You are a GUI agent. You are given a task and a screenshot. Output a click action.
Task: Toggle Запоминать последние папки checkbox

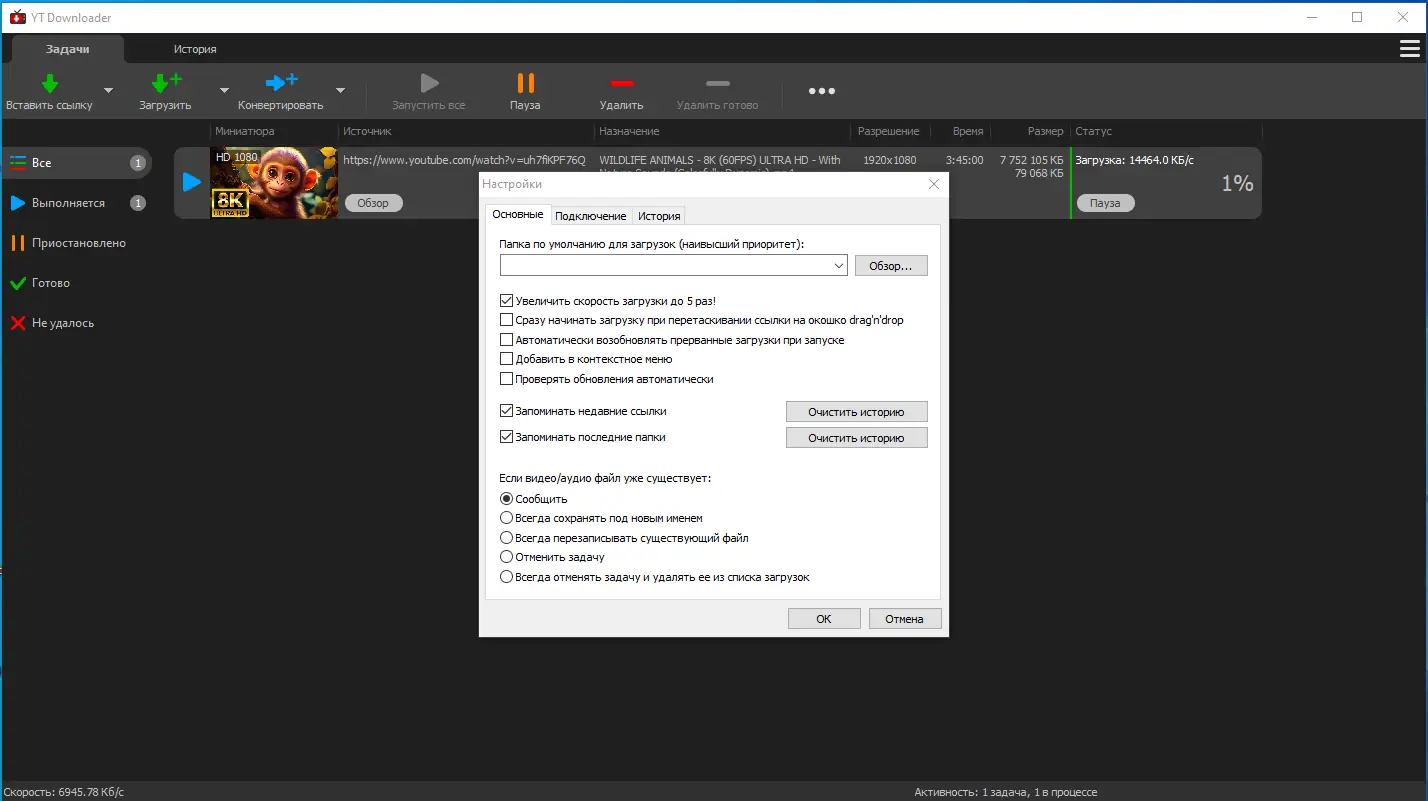(x=506, y=437)
